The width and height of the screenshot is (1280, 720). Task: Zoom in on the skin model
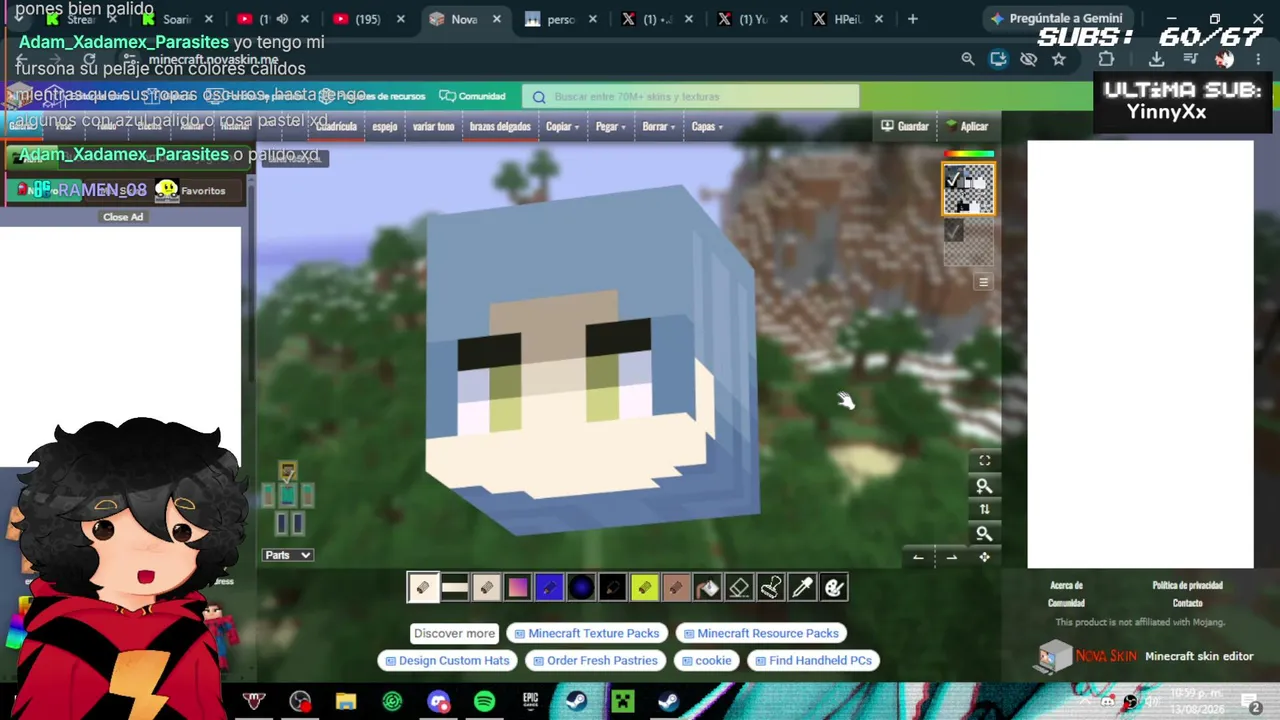pyautogui.click(x=984, y=486)
